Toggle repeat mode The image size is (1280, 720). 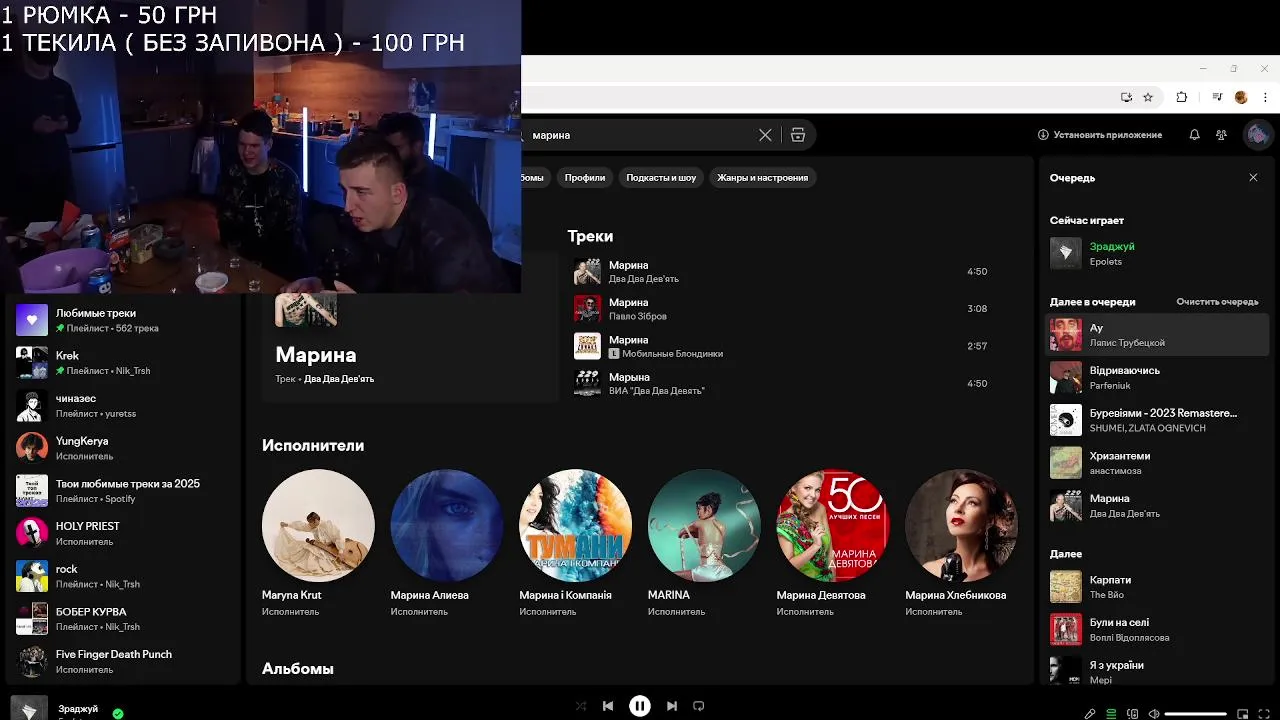[x=699, y=706]
